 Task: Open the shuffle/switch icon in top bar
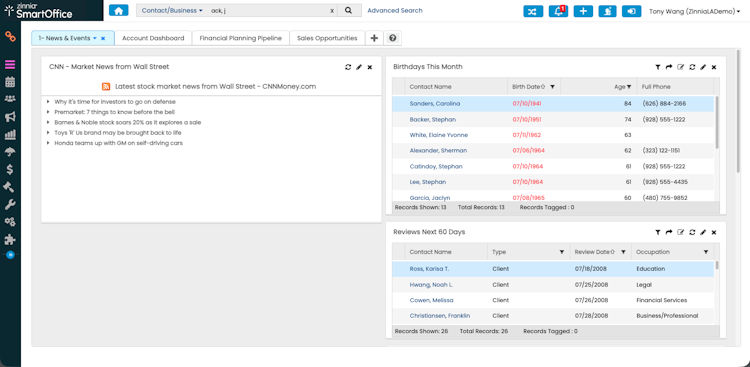533,11
